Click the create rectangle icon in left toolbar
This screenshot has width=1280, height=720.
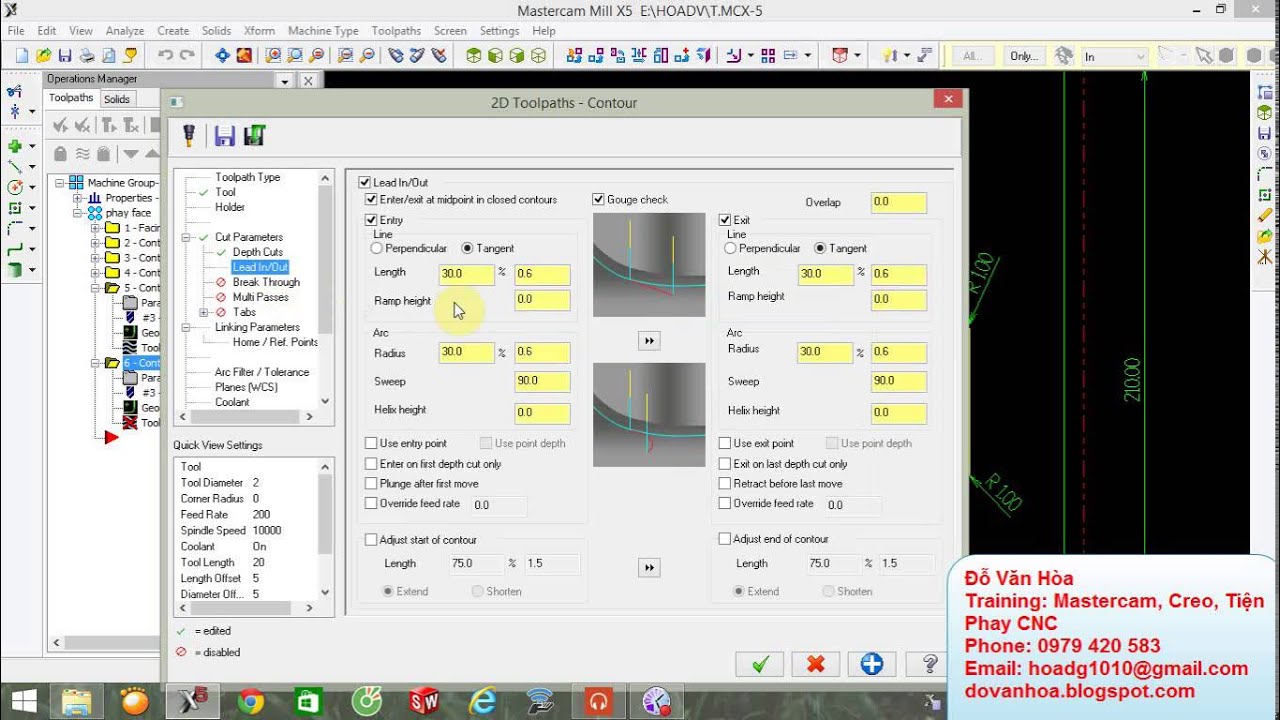point(15,208)
